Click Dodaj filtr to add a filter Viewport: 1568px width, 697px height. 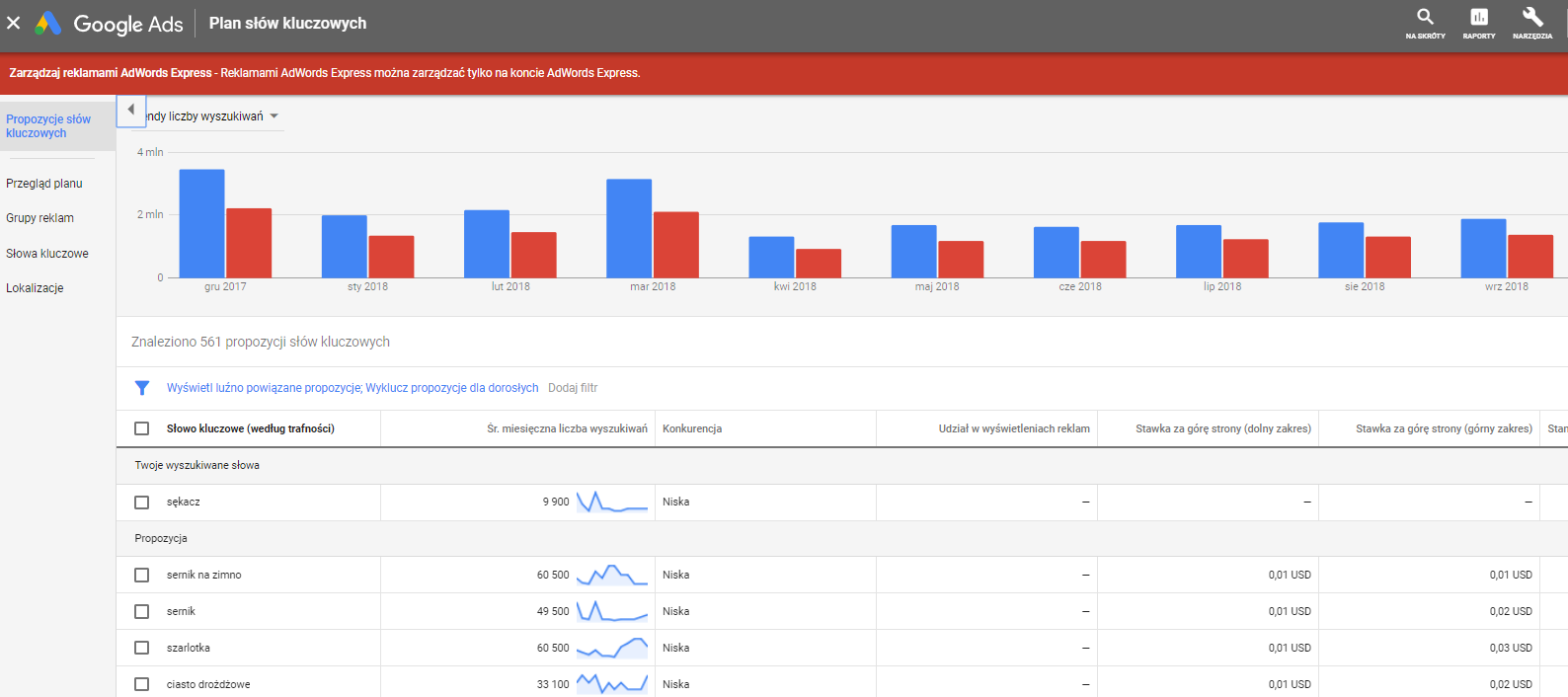[x=573, y=388]
